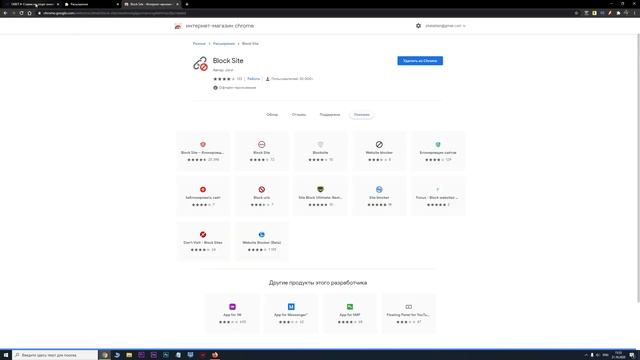
Task: Open the blue globe Website Blocker (Beta) extension
Action: point(262,241)
